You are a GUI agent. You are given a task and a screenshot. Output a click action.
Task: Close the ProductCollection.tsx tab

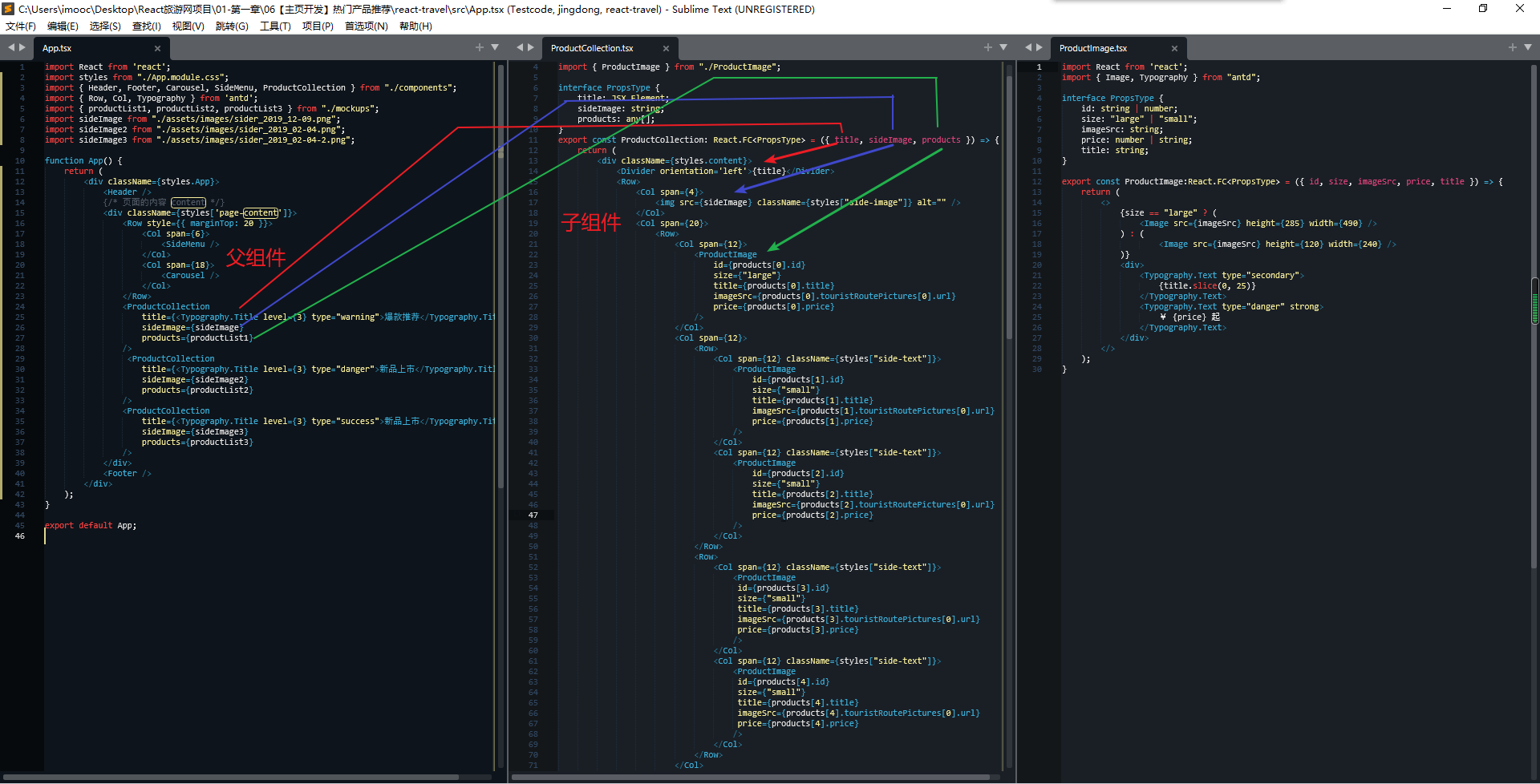pyautogui.click(x=666, y=49)
